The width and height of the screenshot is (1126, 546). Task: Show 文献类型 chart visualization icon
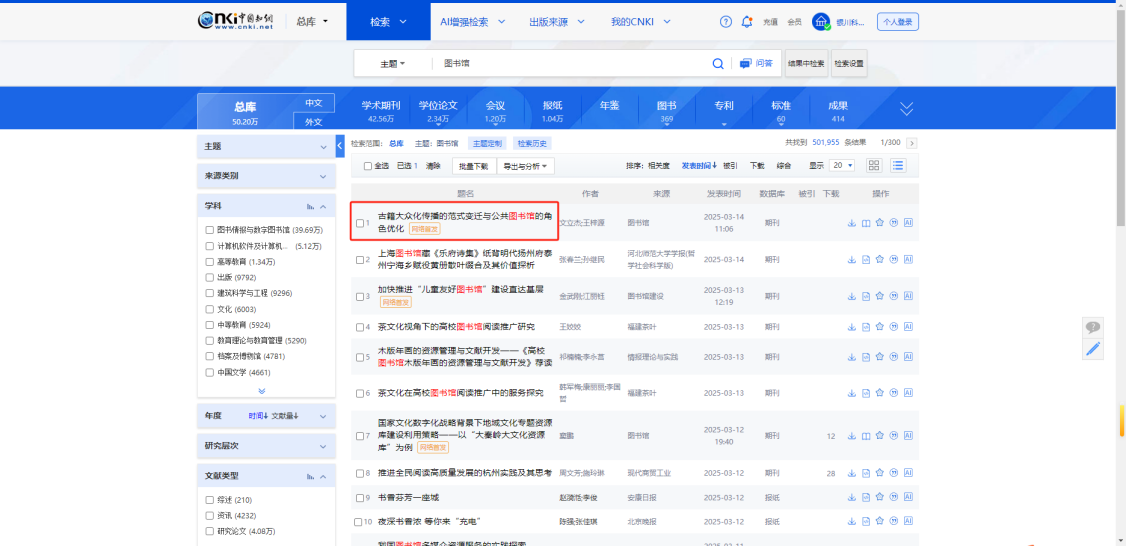tap(310, 476)
